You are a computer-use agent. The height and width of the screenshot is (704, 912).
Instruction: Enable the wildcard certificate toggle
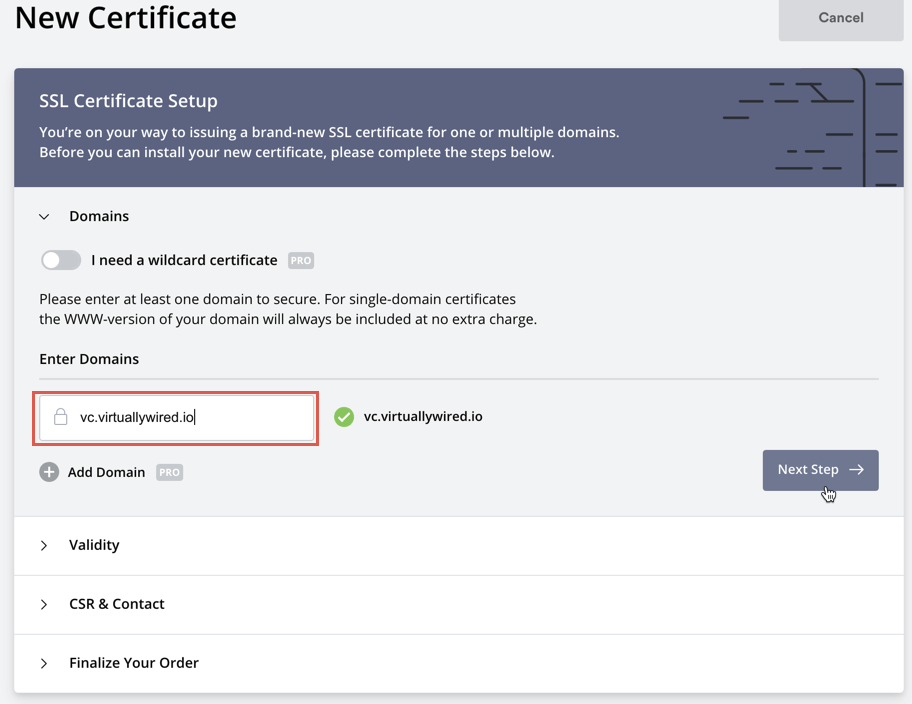(61, 260)
